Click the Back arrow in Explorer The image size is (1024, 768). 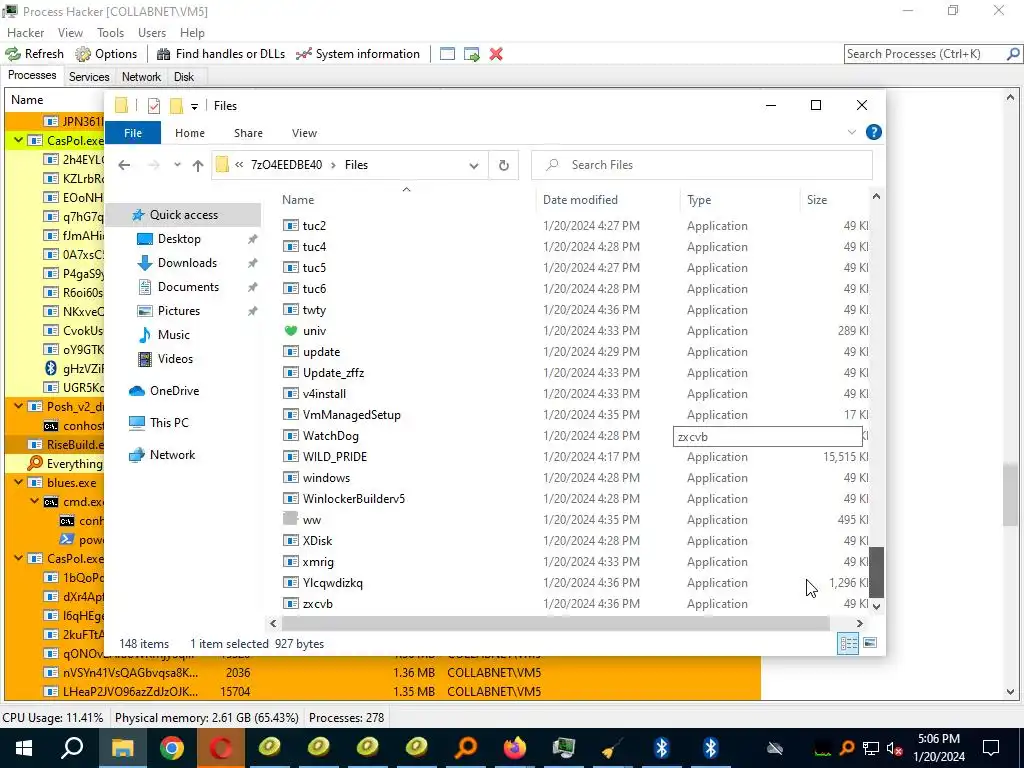point(124,165)
